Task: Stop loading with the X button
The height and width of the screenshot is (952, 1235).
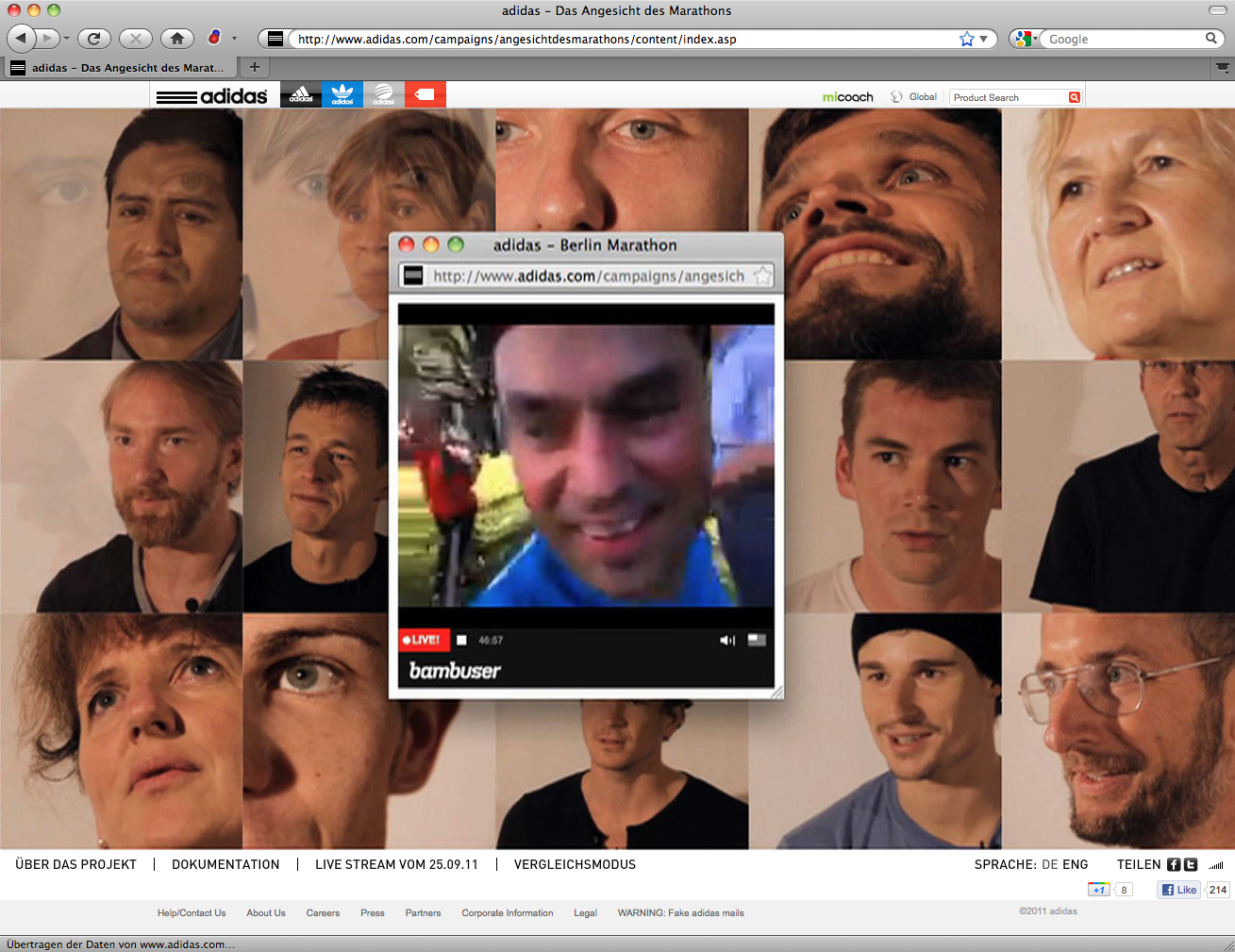Action: 136,39
